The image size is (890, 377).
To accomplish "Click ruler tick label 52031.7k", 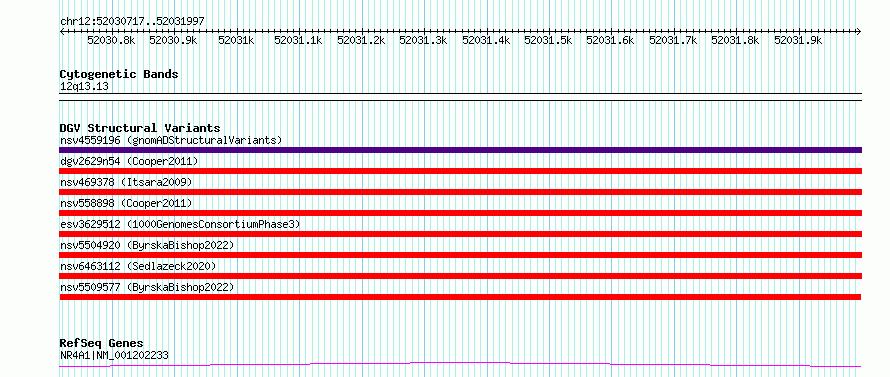I will pos(673,40).
